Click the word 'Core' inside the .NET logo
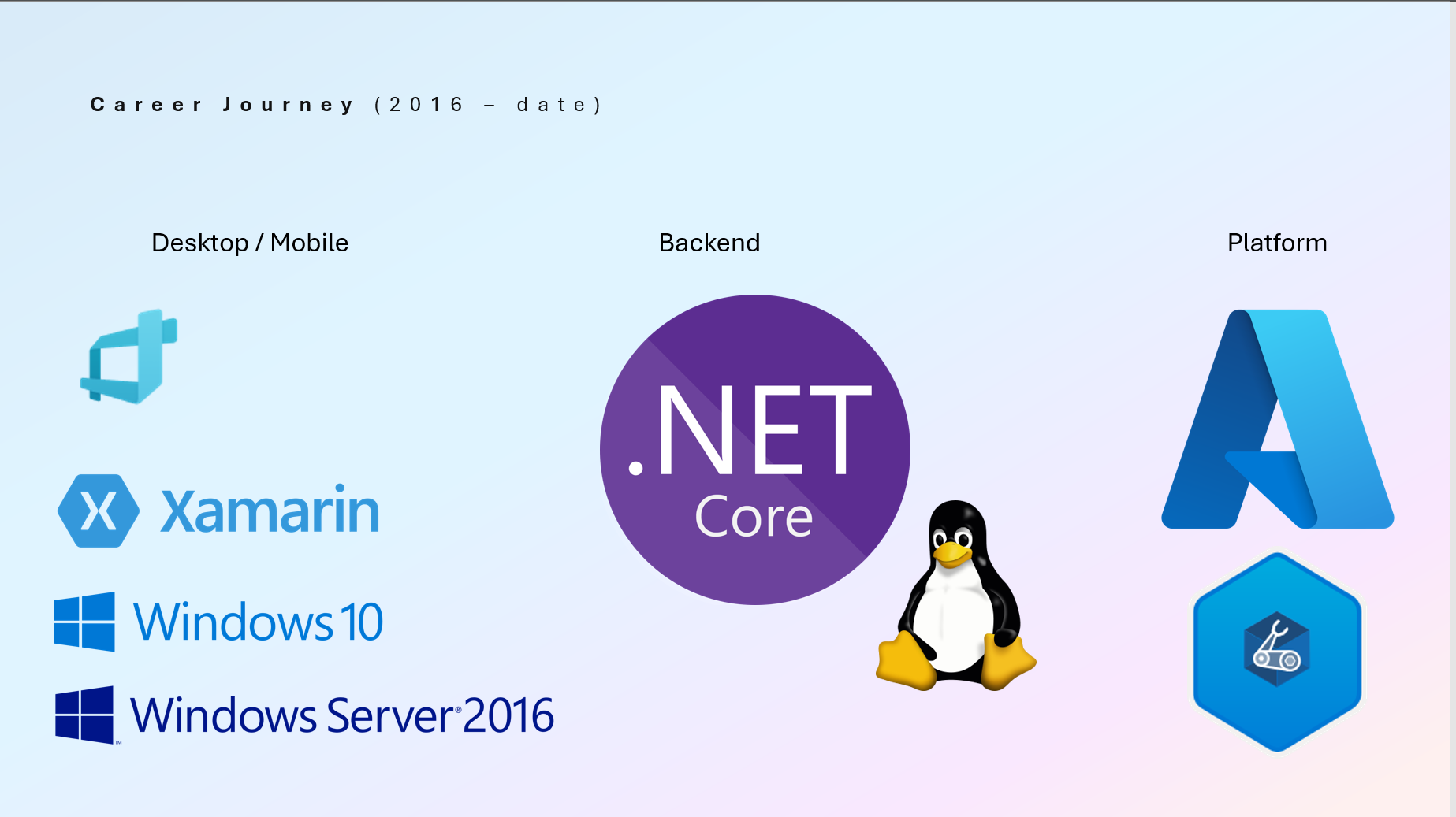Screen dimensions: 1456x817 click(753, 517)
